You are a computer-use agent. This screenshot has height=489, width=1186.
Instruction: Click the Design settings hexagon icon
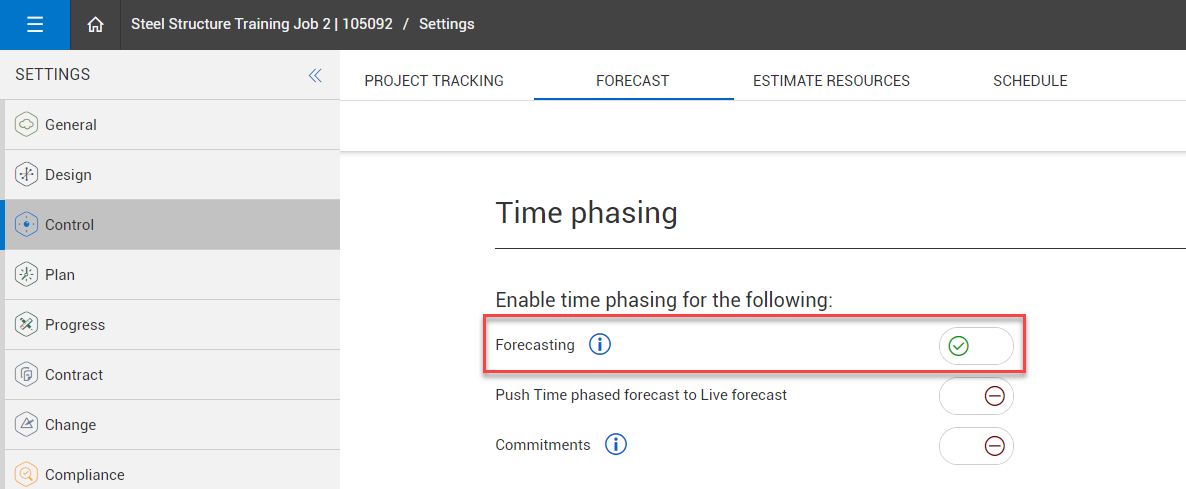27,175
